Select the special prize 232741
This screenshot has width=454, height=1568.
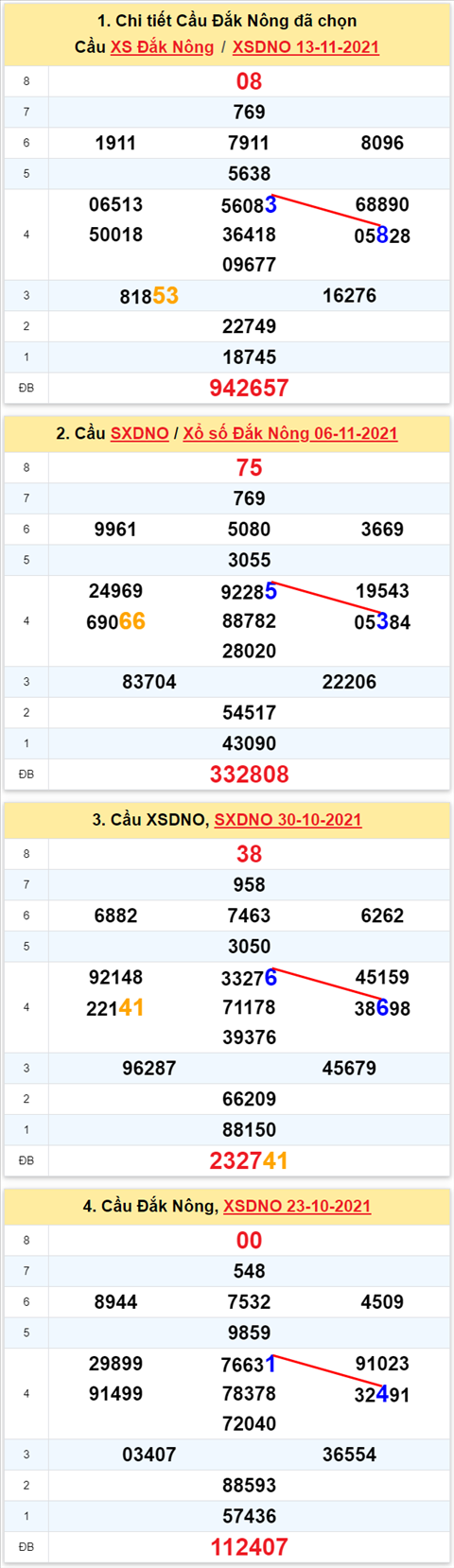tap(249, 1160)
